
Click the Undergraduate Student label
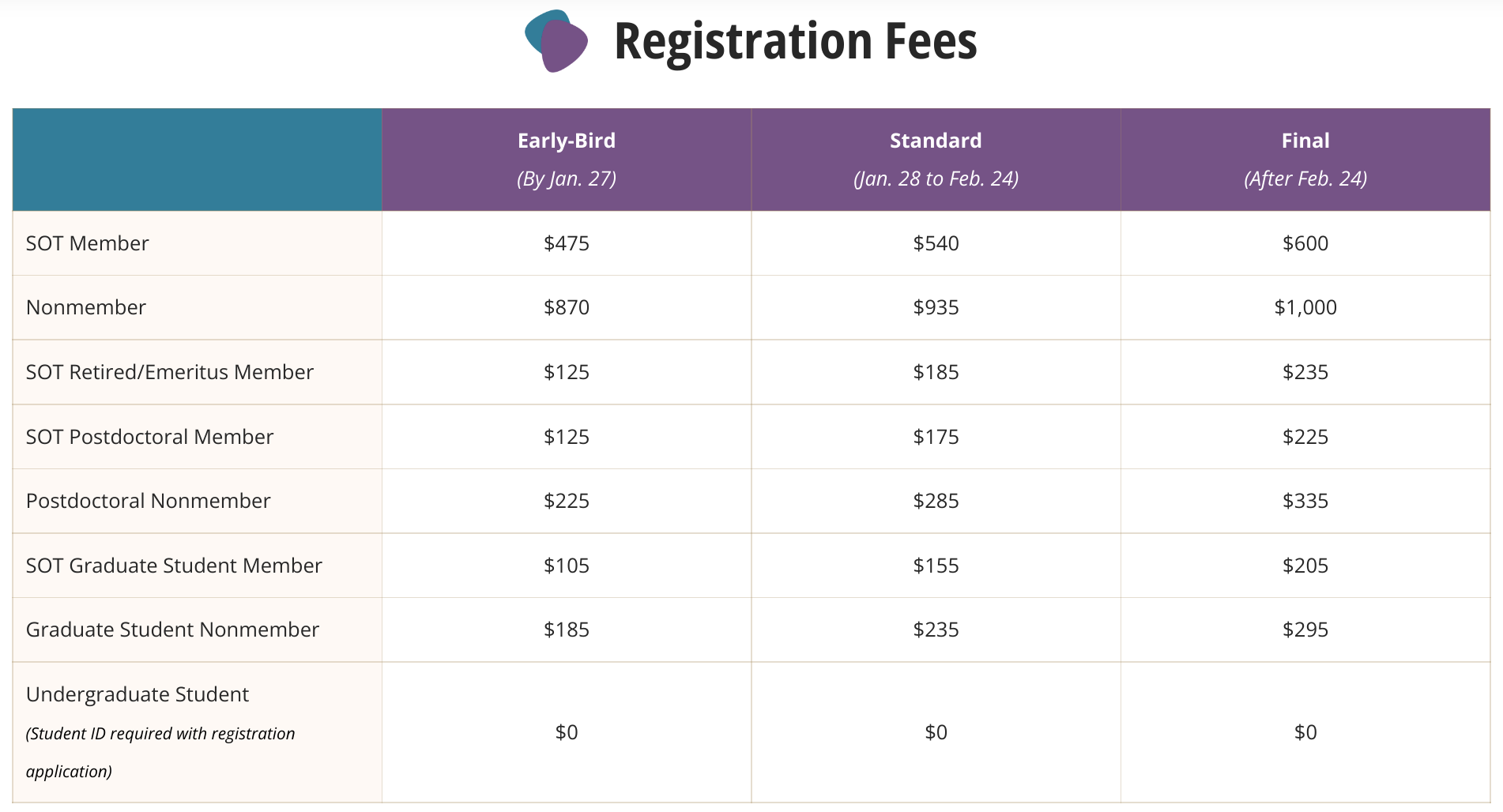point(137,694)
